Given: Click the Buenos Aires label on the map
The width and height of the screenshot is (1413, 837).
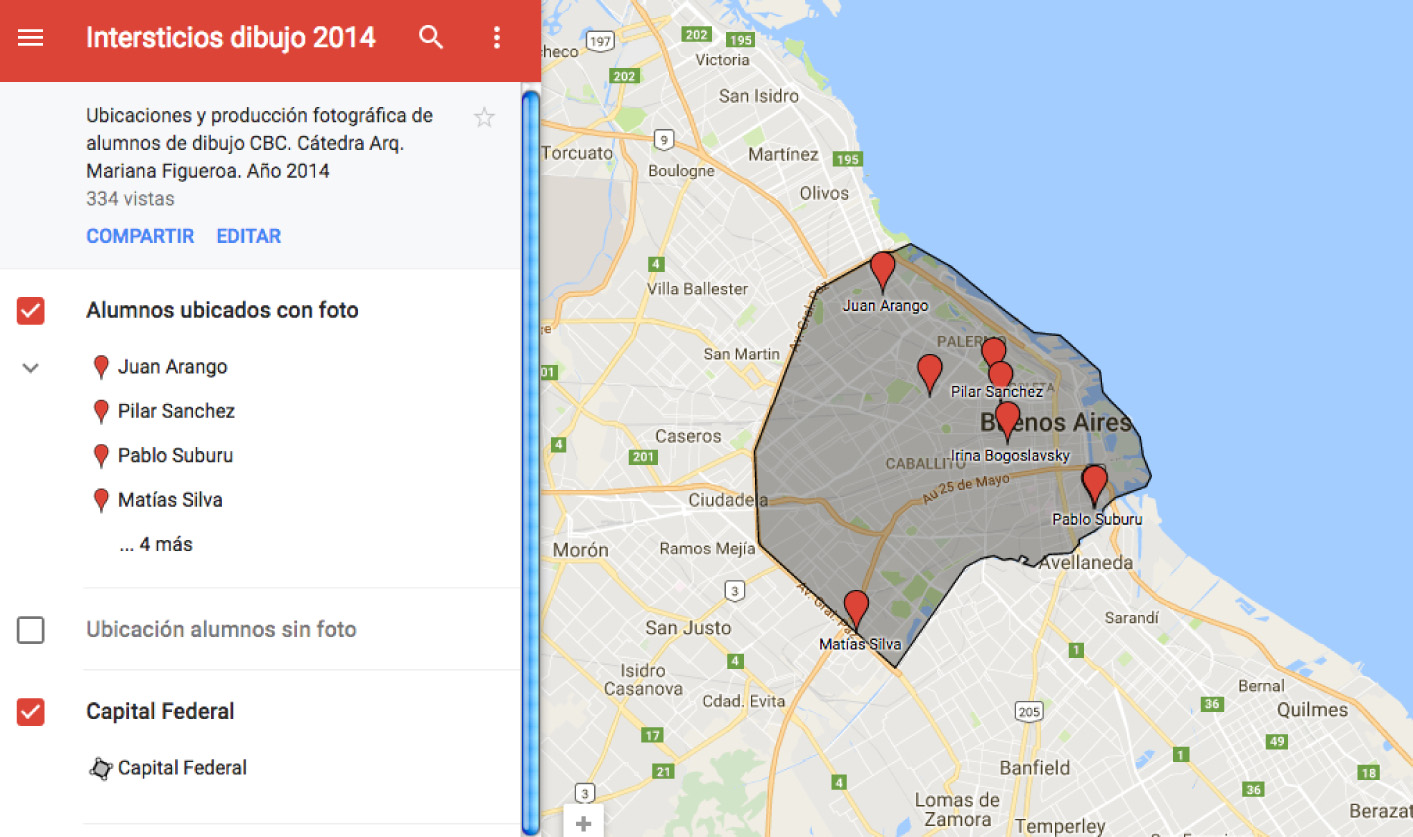Looking at the screenshot, I should pyautogui.click(x=1056, y=422).
